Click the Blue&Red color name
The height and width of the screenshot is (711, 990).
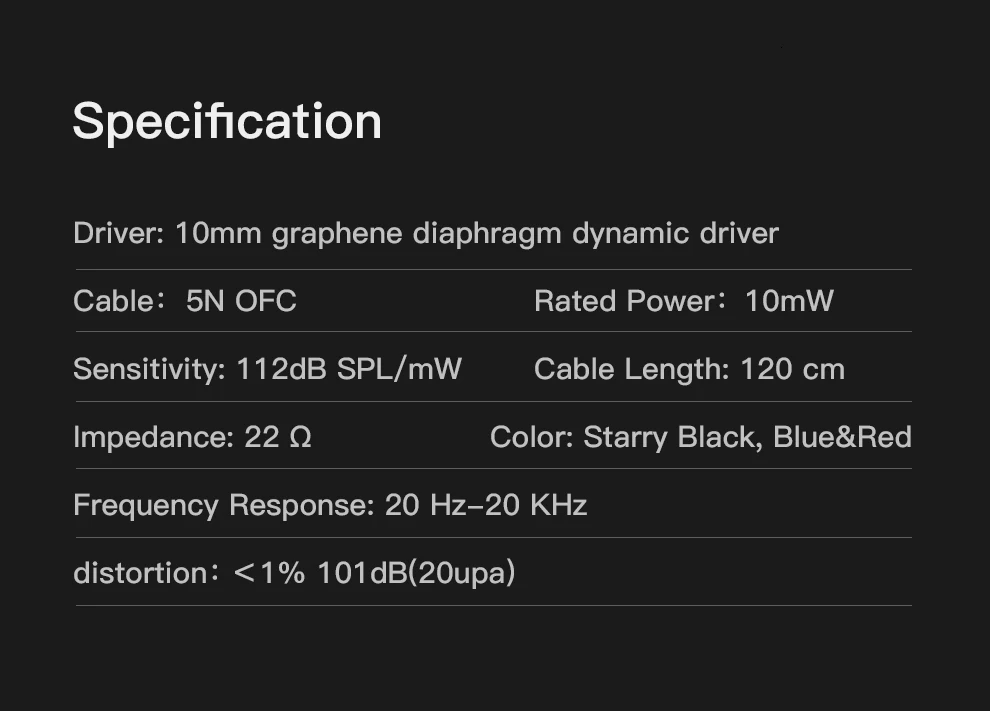[x=842, y=437]
